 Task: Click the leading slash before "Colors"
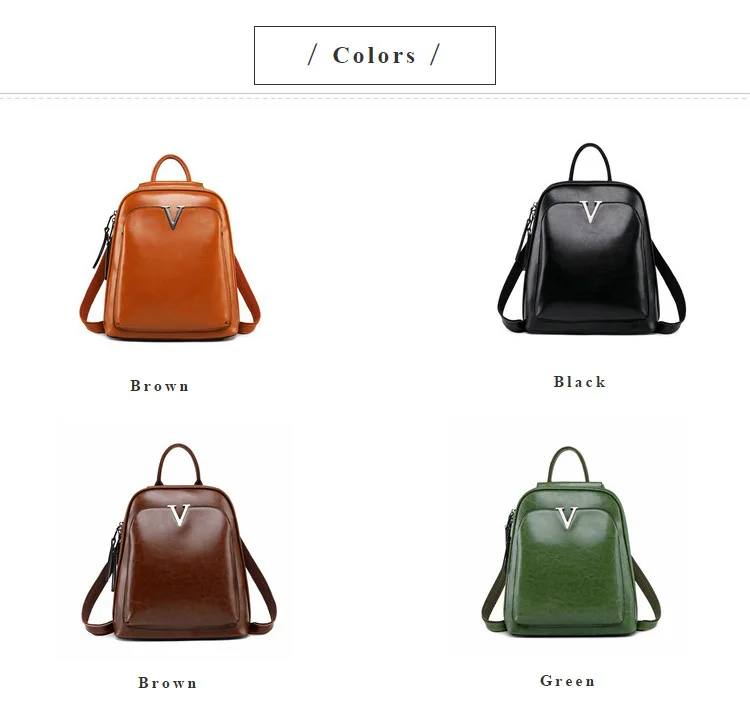click(x=312, y=55)
